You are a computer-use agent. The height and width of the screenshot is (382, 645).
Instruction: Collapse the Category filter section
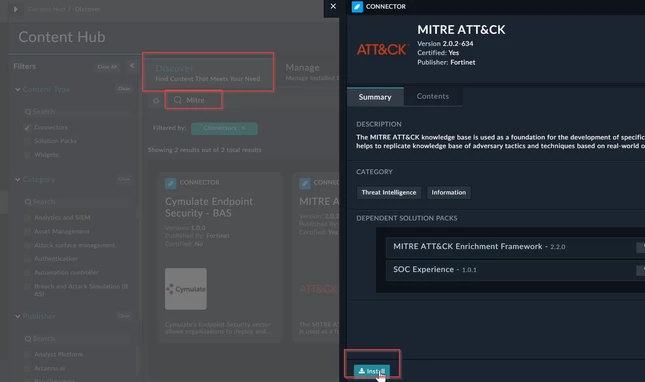[17, 180]
